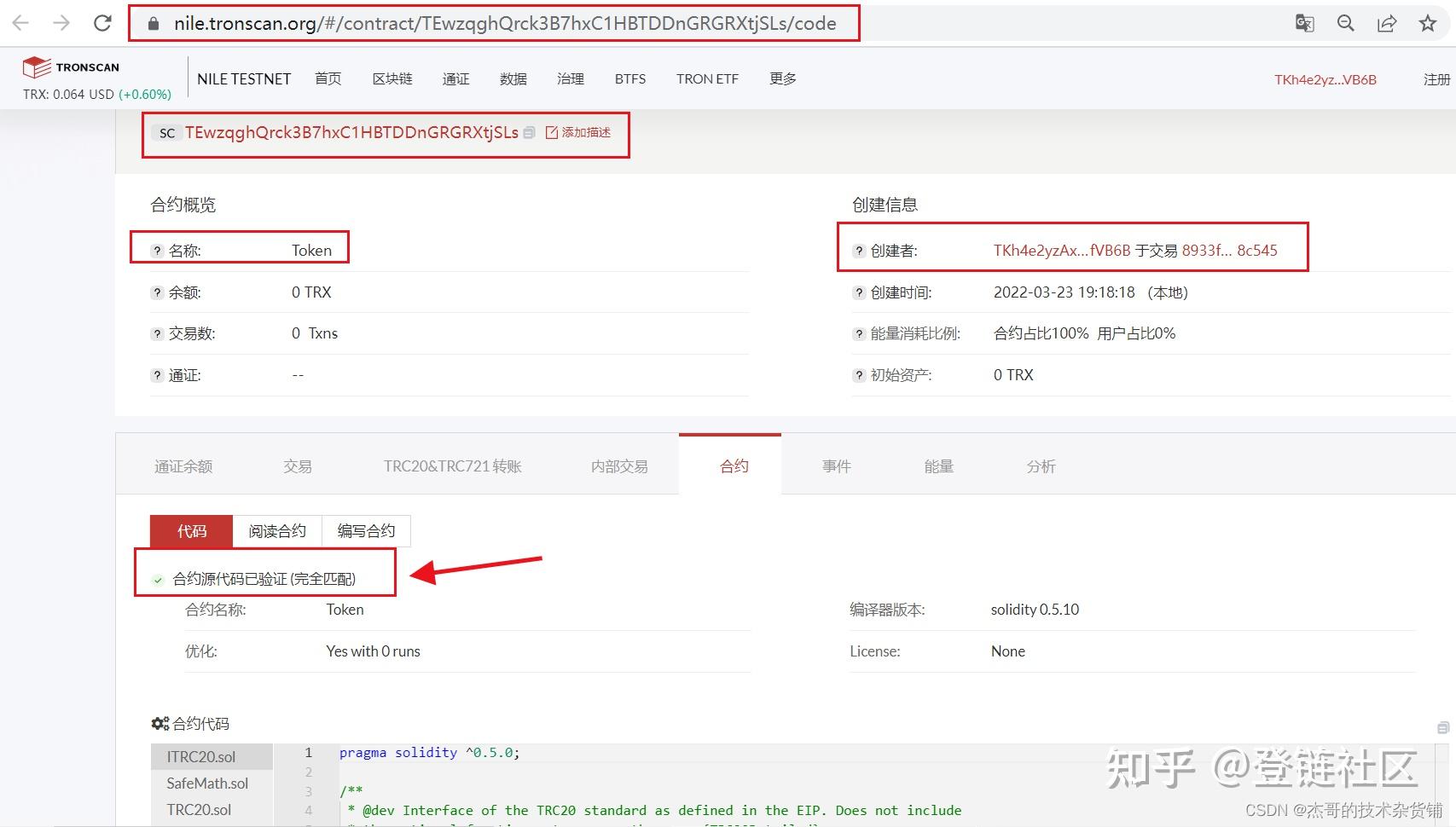Open the ITRC20.sol file
This screenshot has height=827, width=1456.
[212, 756]
